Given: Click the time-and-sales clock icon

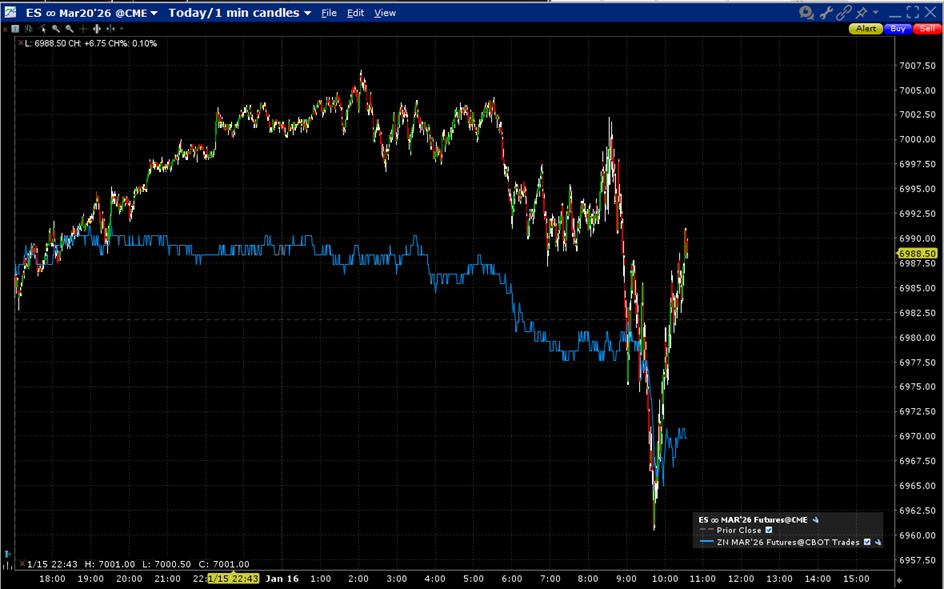Looking at the screenshot, I should pos(806,12).
